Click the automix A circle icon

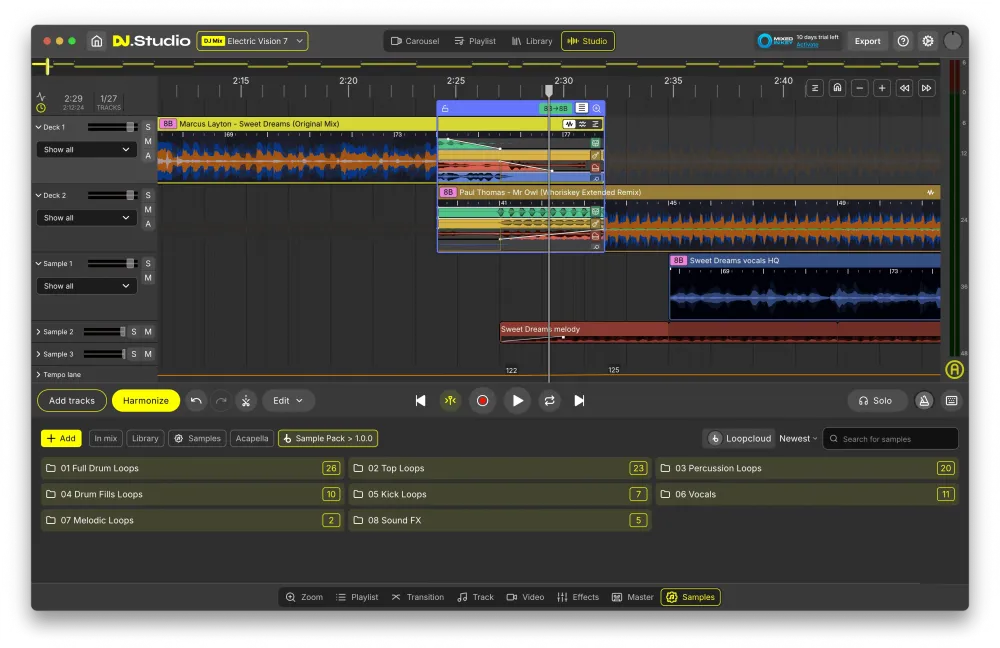pyautogui.click(x=954, y=369)
